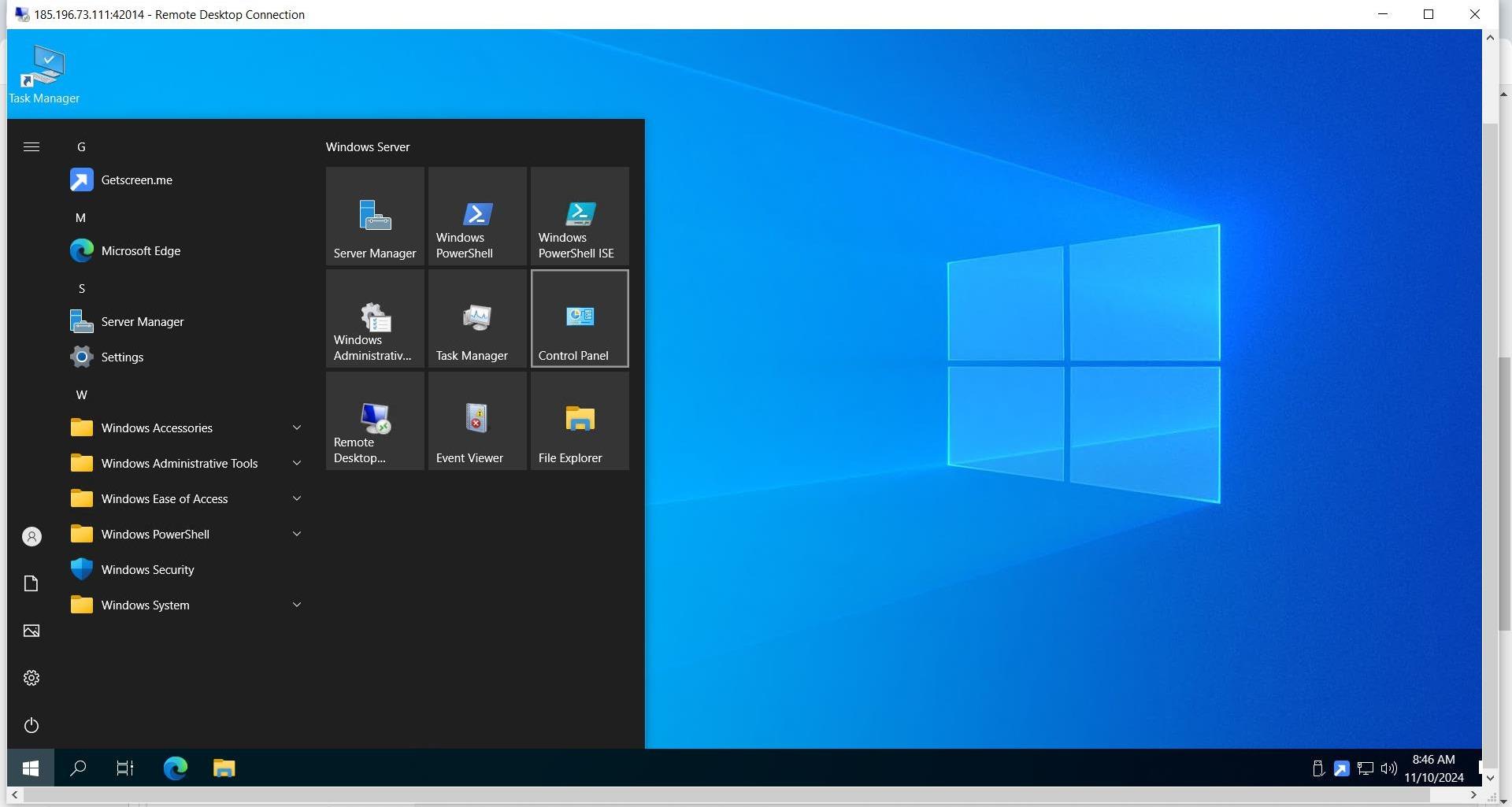Open Settings from the app list

point(186,357)
